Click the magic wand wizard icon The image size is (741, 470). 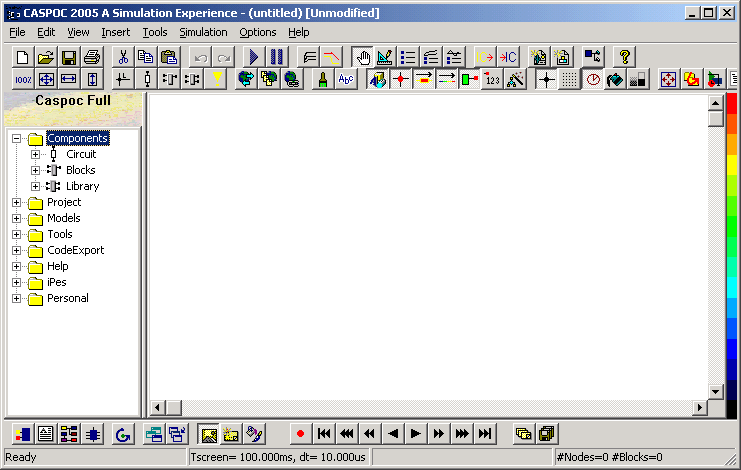[x=515, y=79]
